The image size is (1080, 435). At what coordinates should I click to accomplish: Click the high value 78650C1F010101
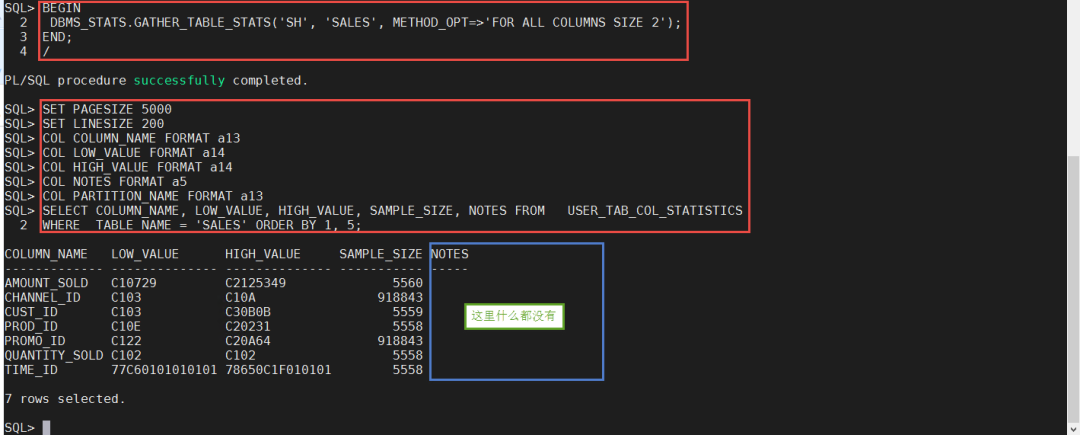[278, 370]
